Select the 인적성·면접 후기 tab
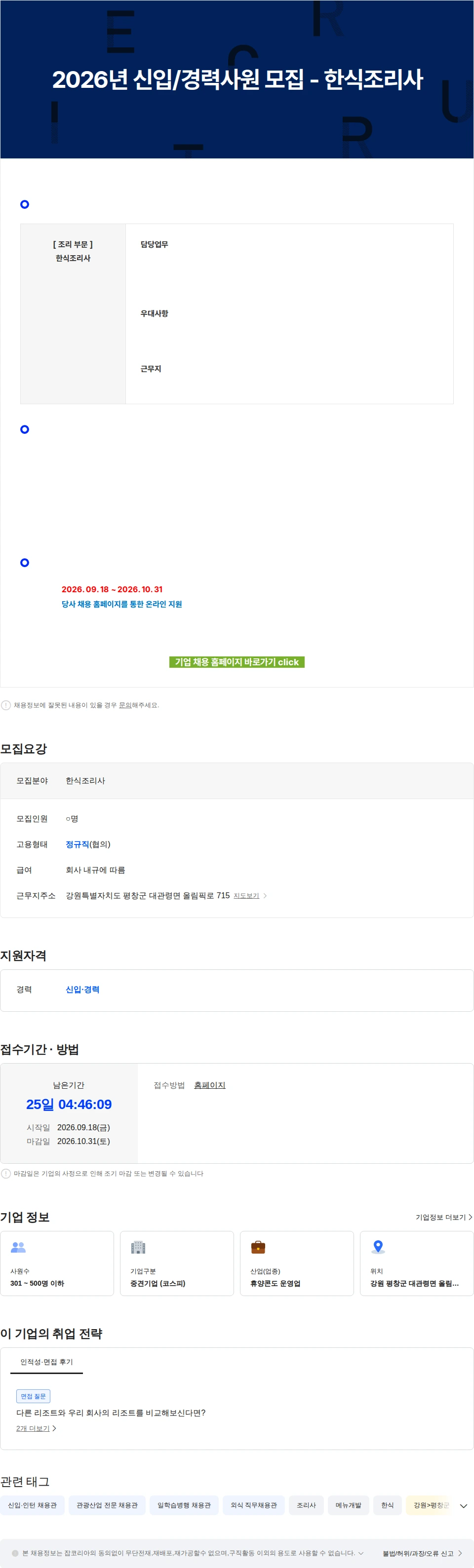The image size is (474, 1568). [x=46, y=1362]
